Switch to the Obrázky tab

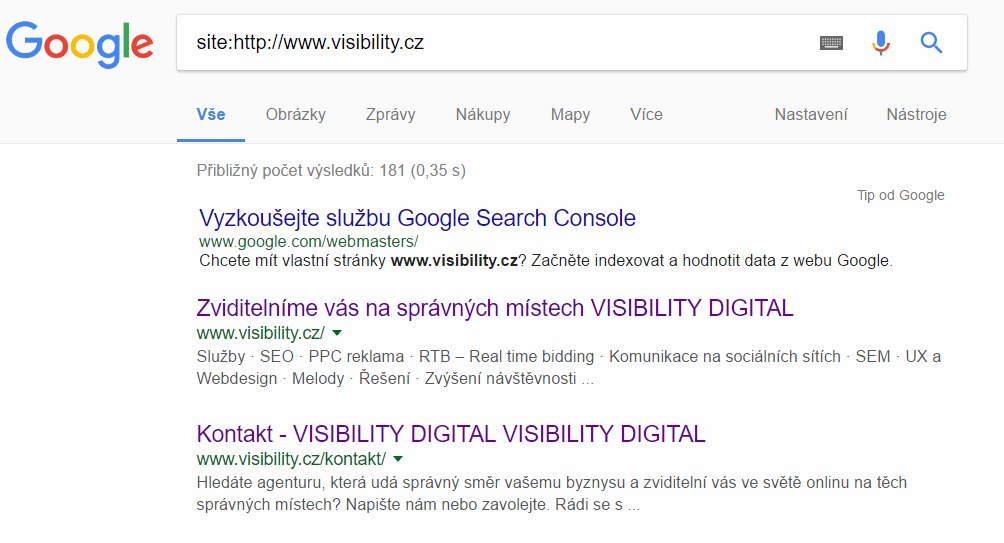click(x=296, y=114)
